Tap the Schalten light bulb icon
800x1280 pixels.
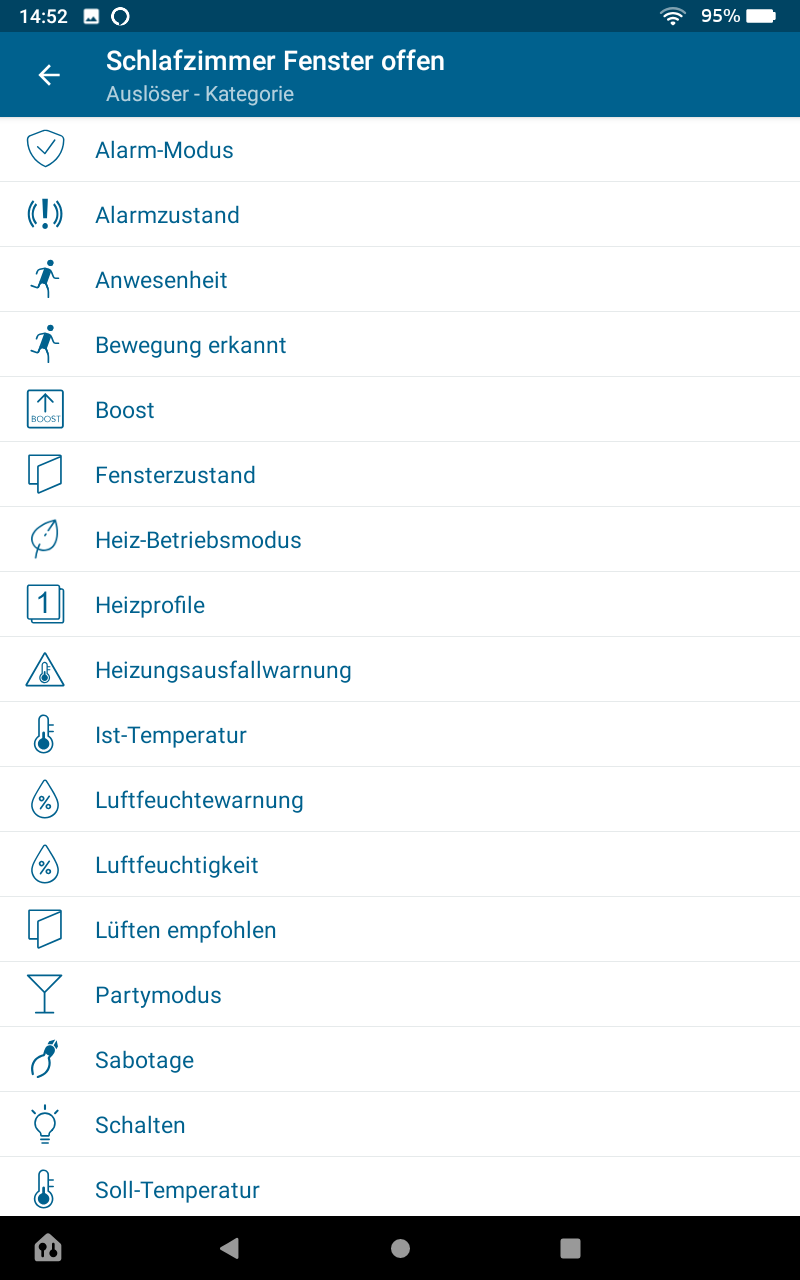click(x=45, y=1125)
